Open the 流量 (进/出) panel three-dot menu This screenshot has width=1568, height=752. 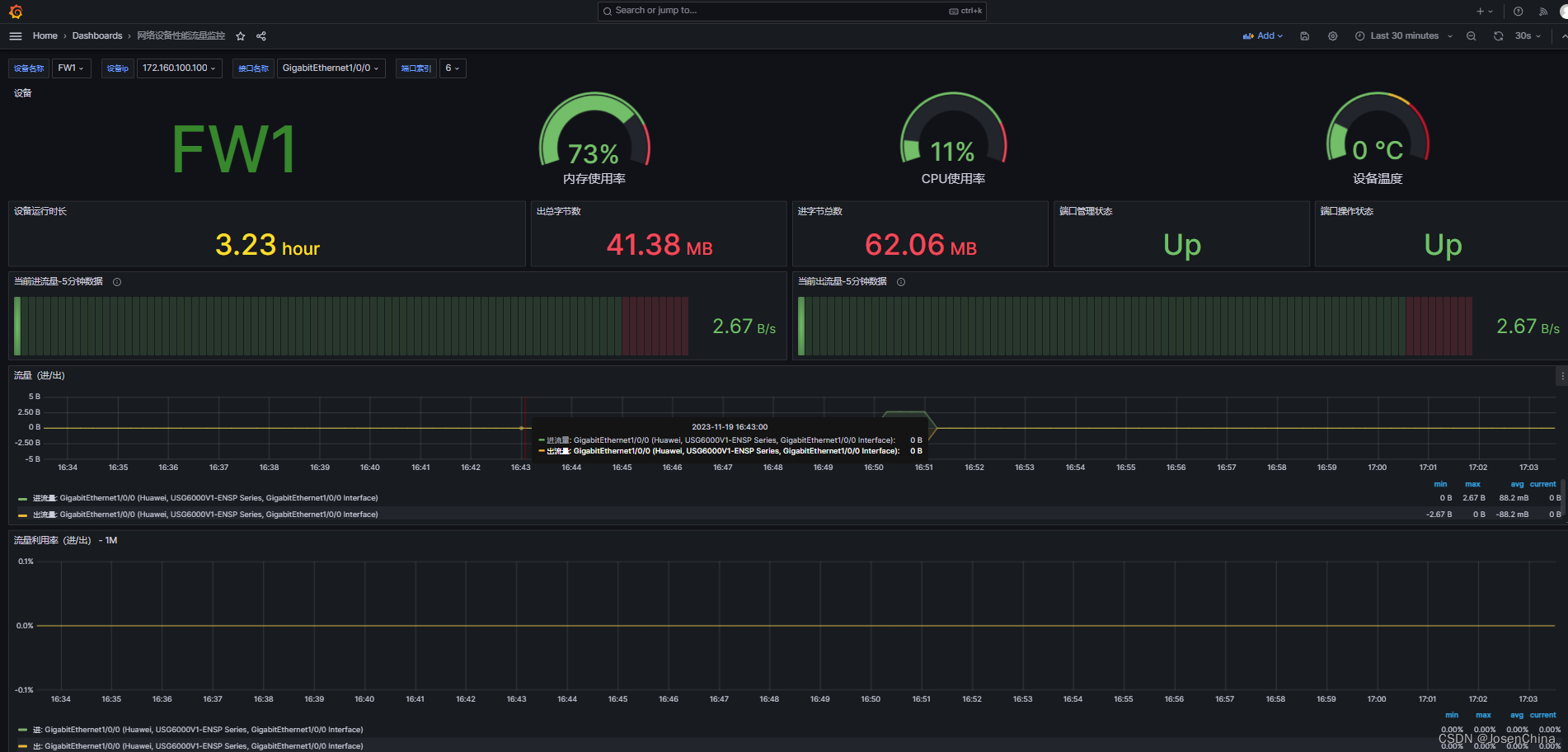1561,376
